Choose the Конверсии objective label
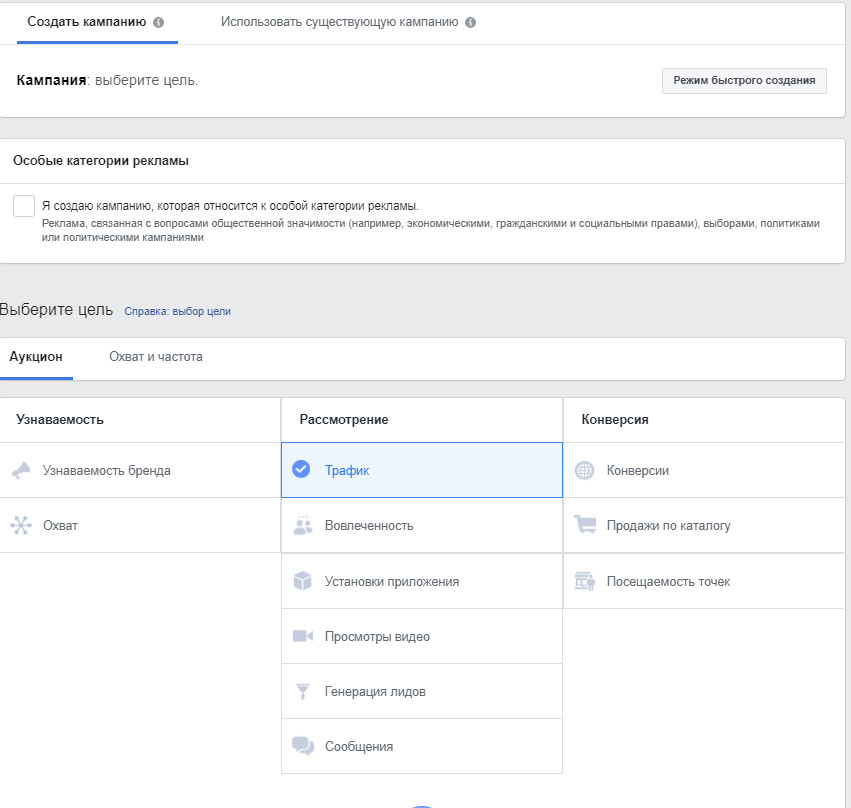Screen dimensions: 851x808 [638, 470]
